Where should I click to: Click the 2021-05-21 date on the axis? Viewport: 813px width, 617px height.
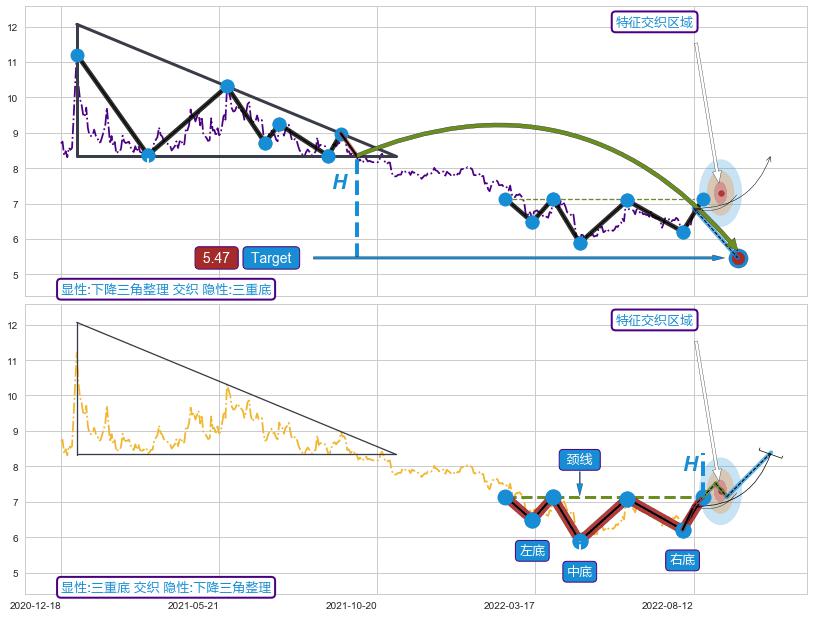coord(193,605)
